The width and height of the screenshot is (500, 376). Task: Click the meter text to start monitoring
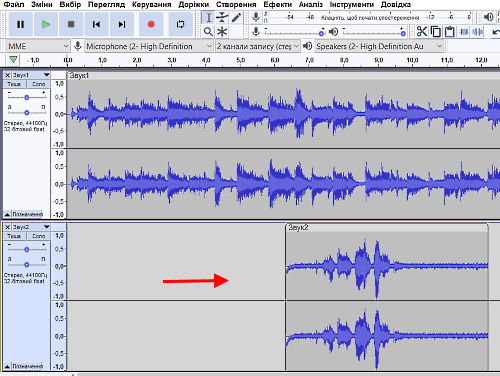(x=370, y=17)
